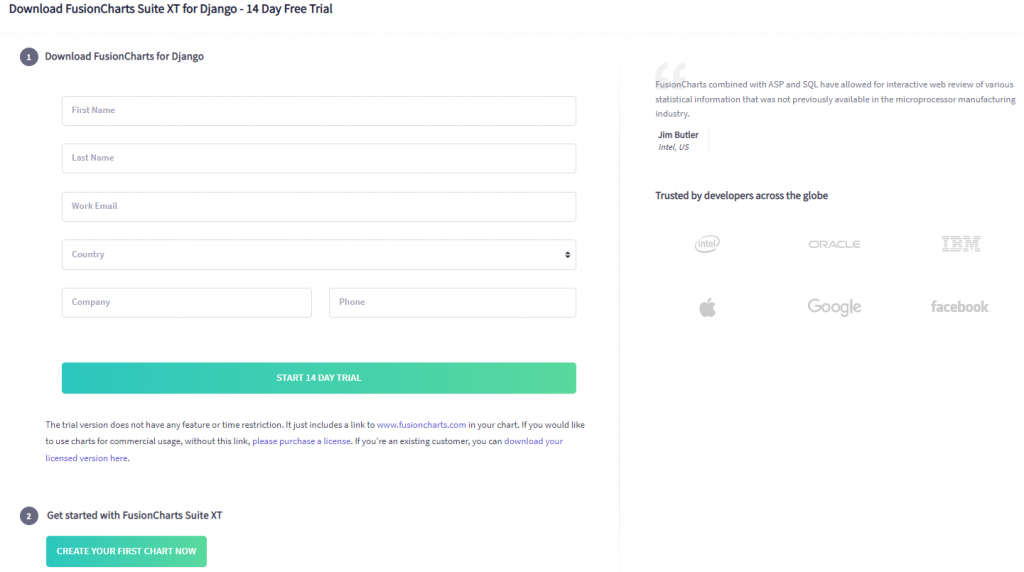Follow the 'please purchase a license' link

(x=301, y=441)
